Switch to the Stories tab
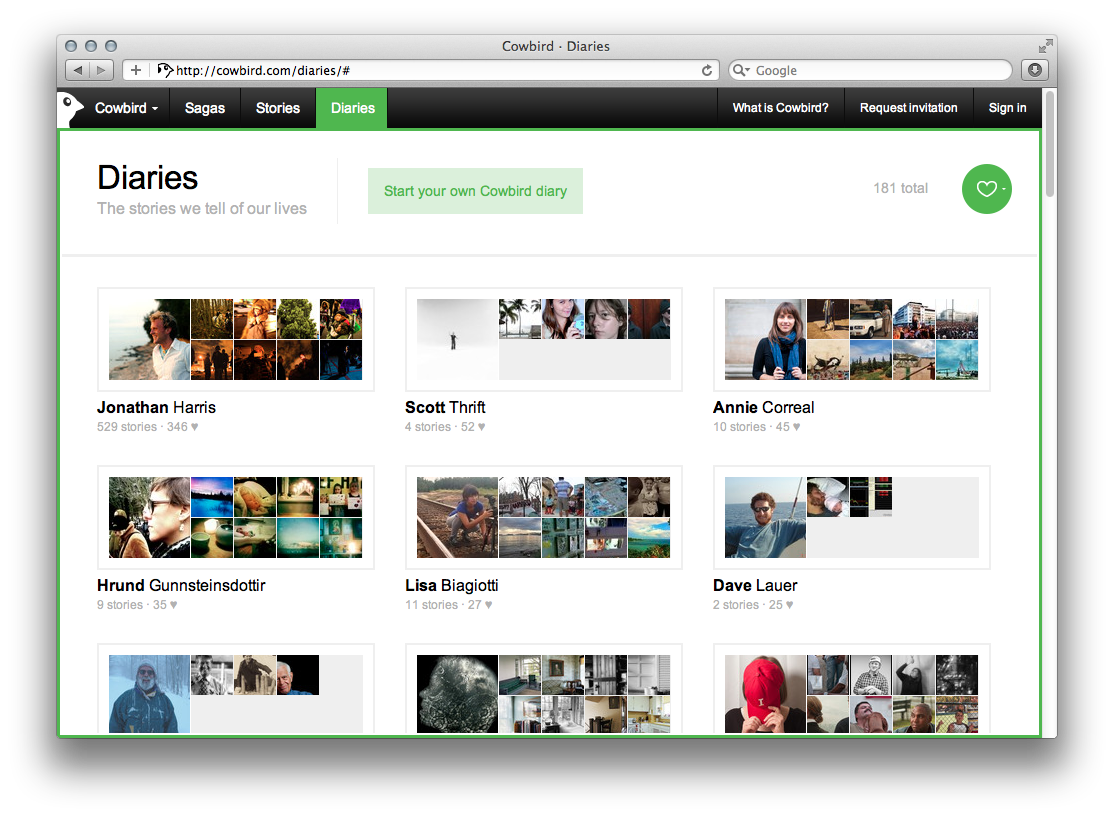This screenshot has width=1114, height=817. coord(277,108)
